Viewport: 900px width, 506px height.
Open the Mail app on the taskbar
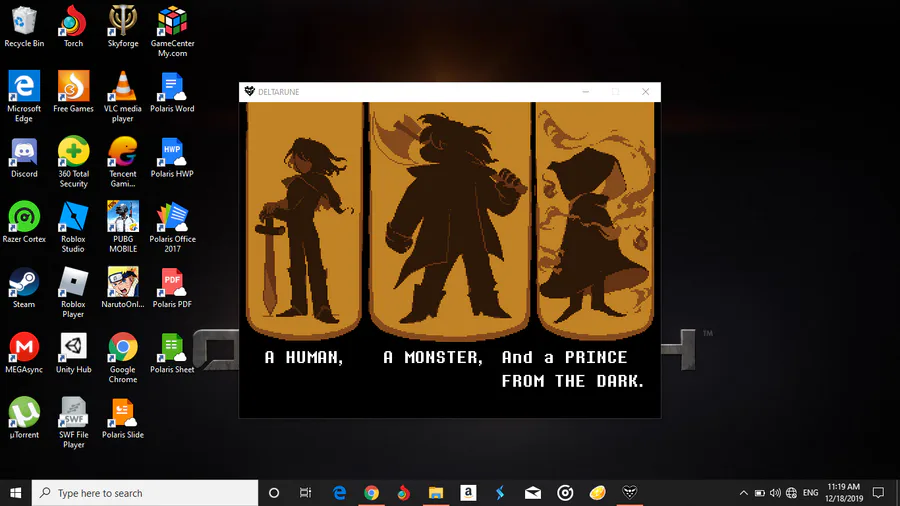[533, 493]
